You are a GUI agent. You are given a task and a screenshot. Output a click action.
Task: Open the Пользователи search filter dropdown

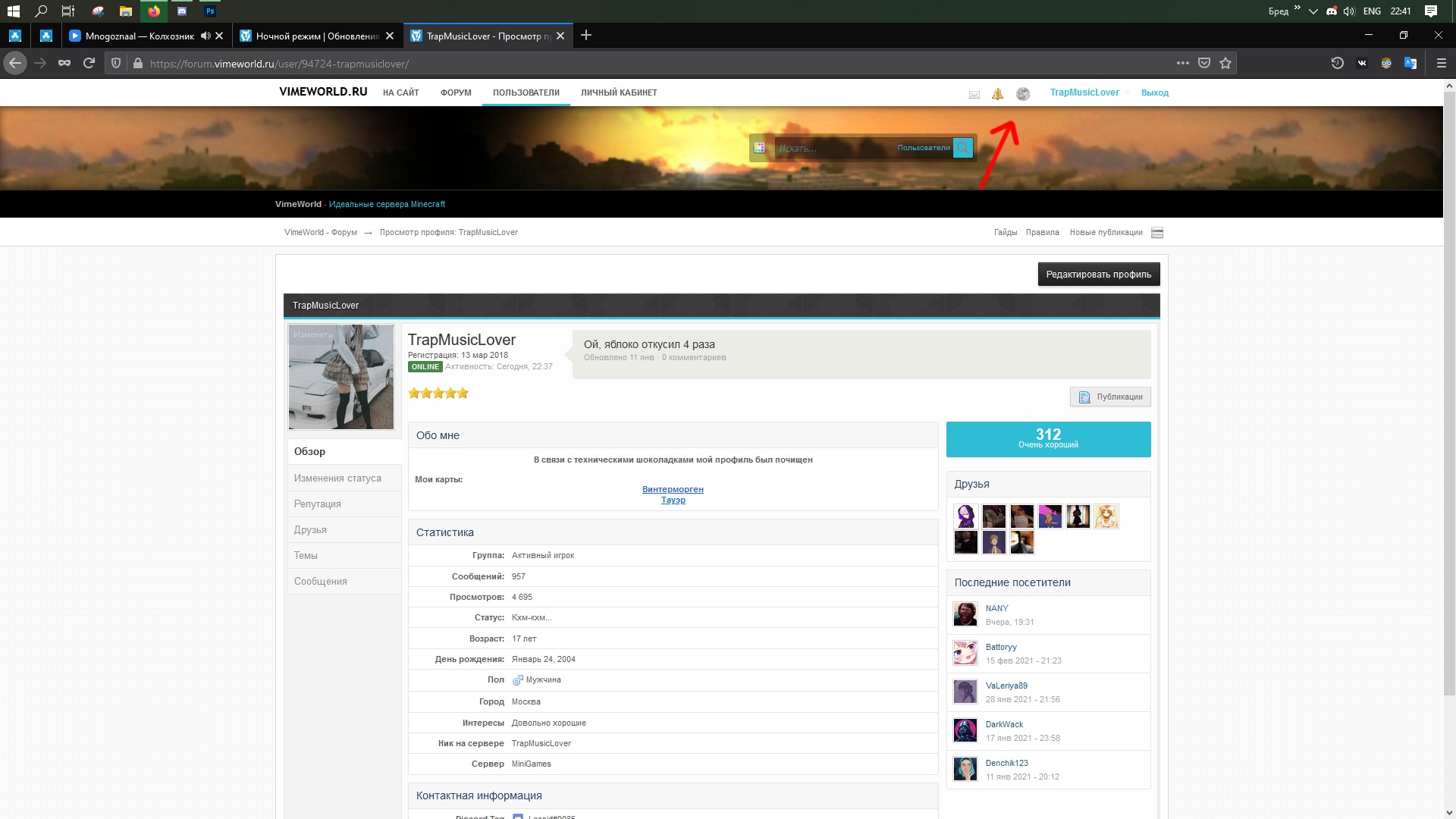point(923,148)
